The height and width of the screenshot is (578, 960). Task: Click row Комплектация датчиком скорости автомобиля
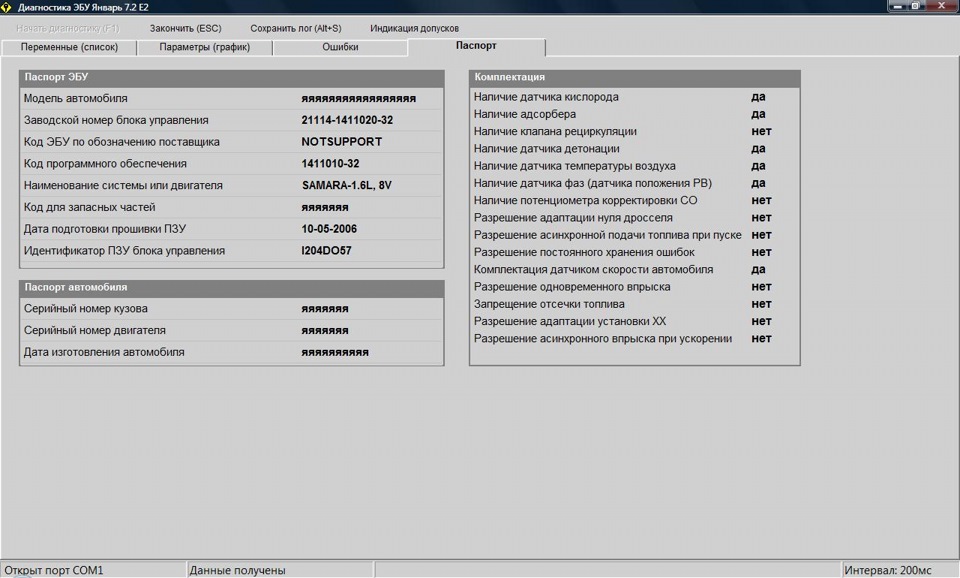coord(635,269)
